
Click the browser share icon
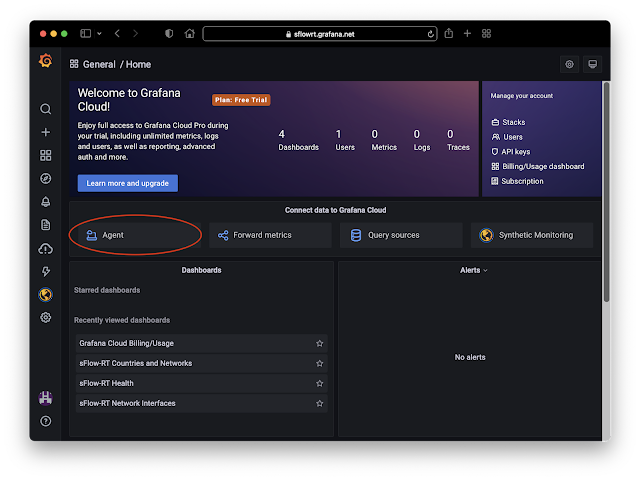pyautogui.click(x=449, y=33)
